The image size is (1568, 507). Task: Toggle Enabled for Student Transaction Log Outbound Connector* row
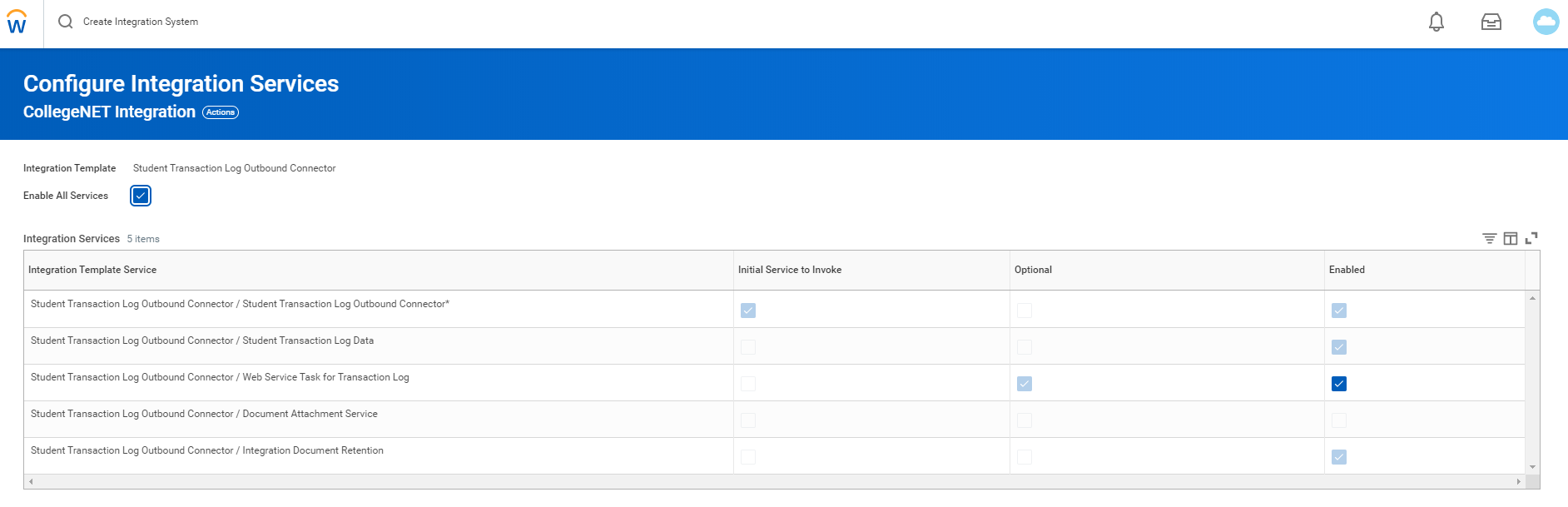(1339, 311)
